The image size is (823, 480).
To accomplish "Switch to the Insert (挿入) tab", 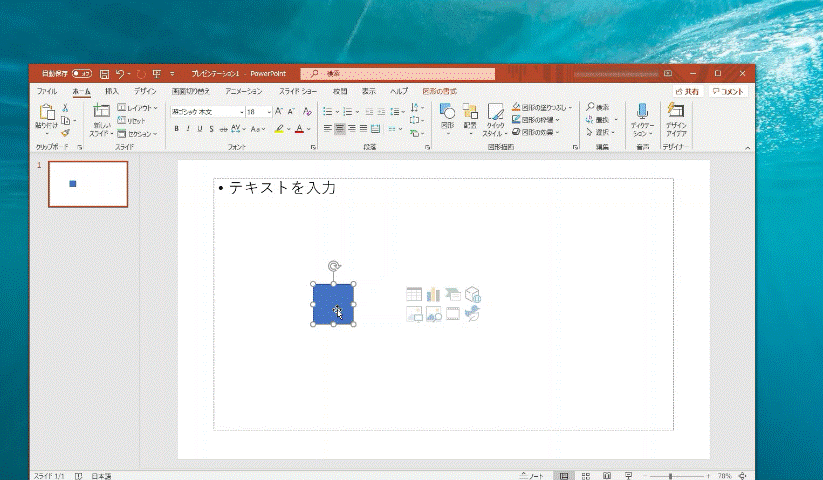I will [110, 91].
